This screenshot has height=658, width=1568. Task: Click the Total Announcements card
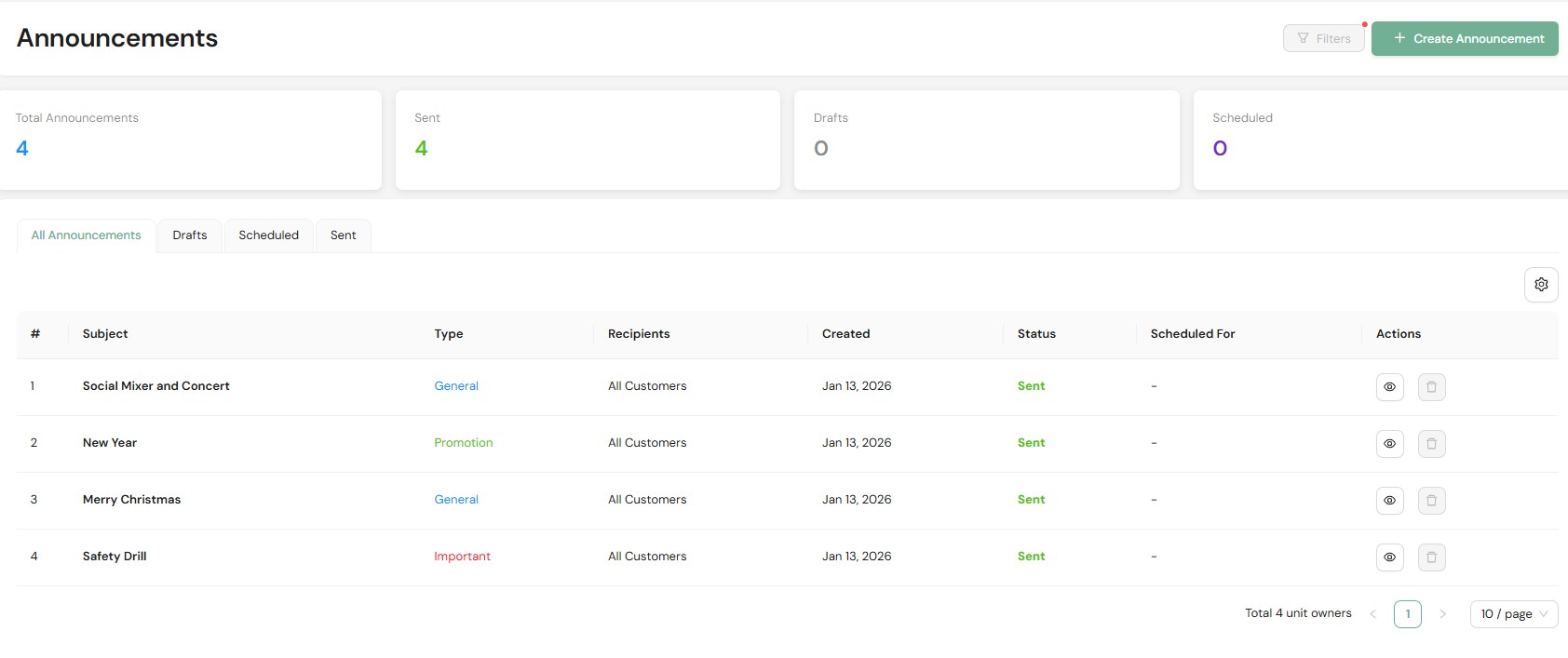pos(189,140)
